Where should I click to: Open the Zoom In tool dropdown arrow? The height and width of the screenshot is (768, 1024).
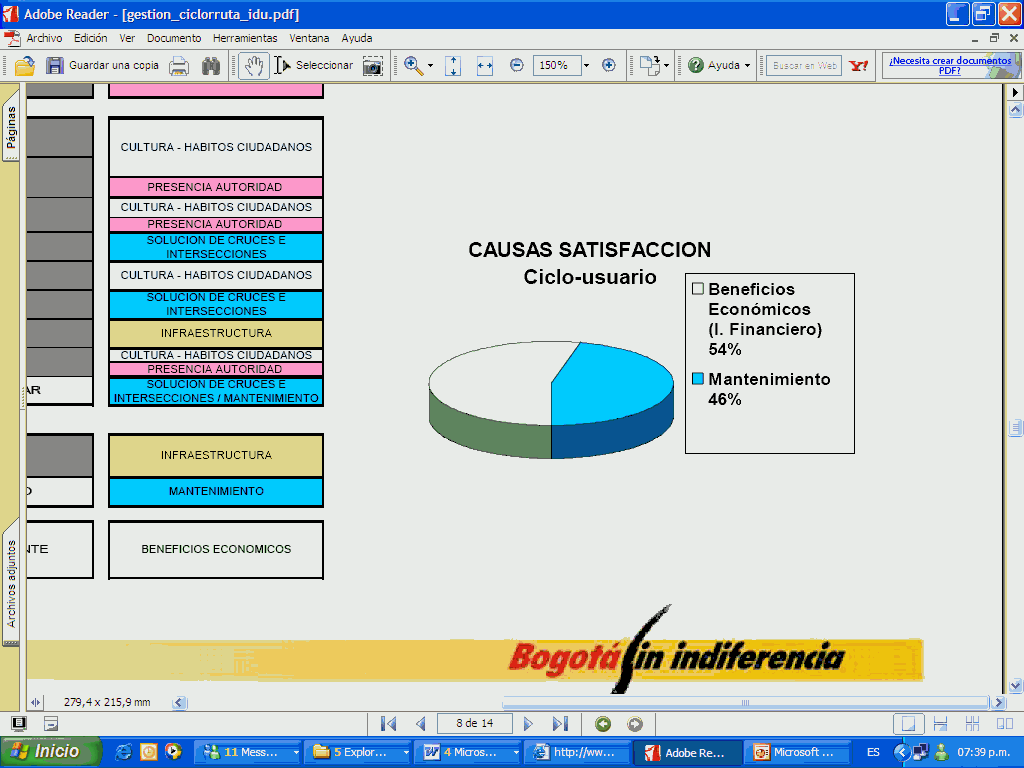(x=431, y=66)
